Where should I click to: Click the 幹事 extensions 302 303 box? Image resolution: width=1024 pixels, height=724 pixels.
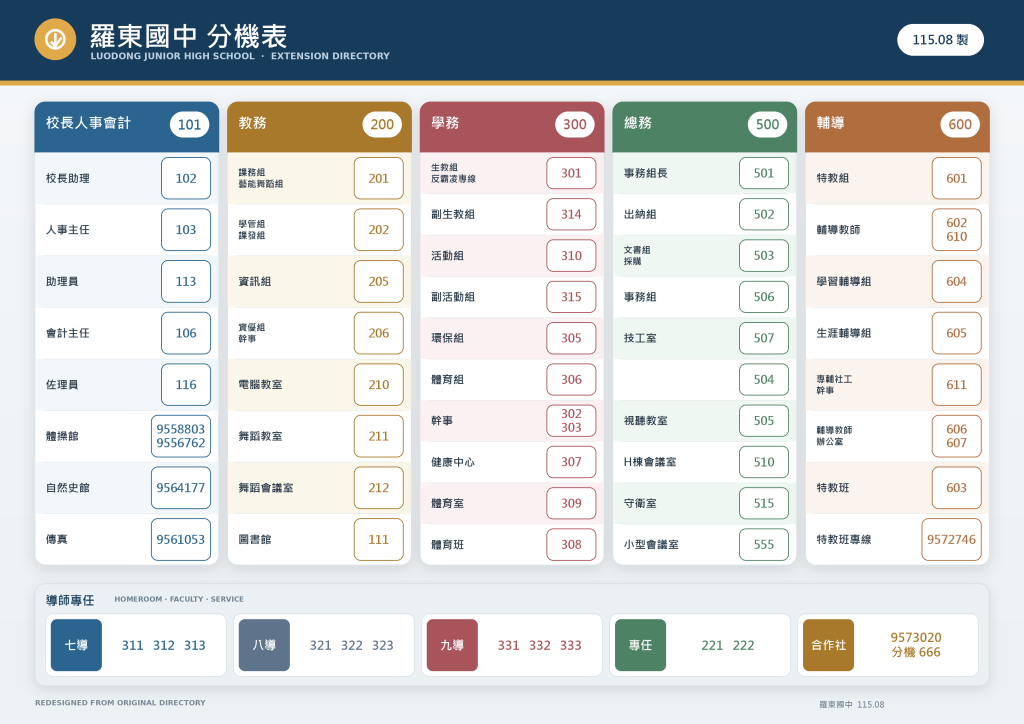pos(571,420)
